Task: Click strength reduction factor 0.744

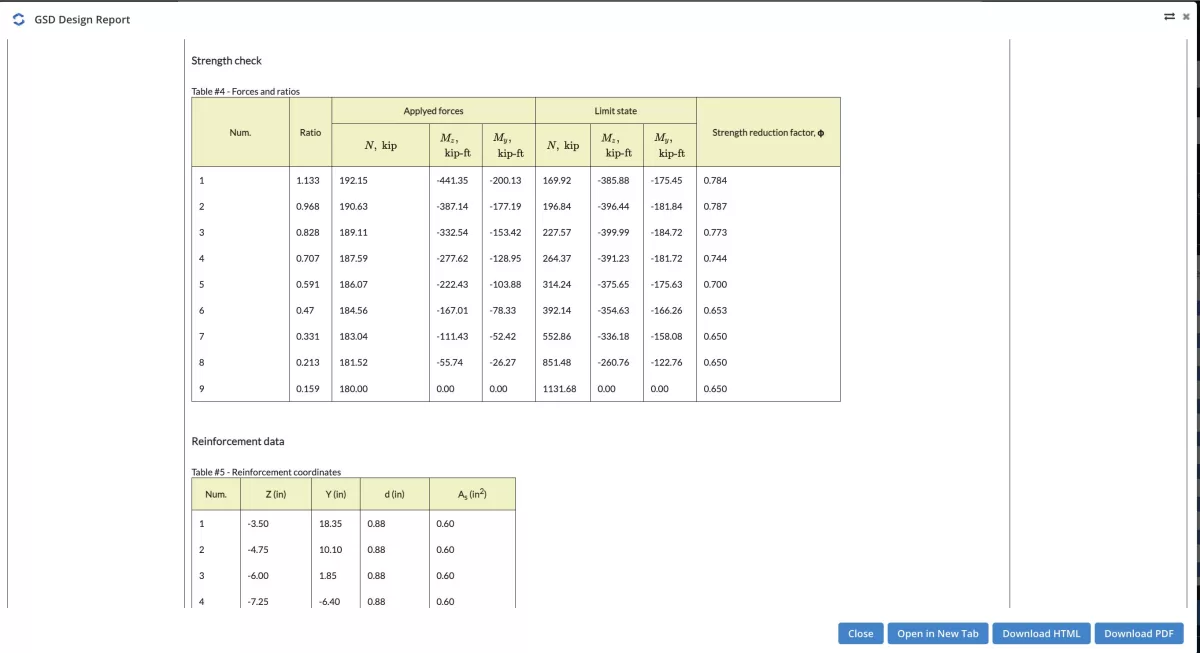Action: 715,258
